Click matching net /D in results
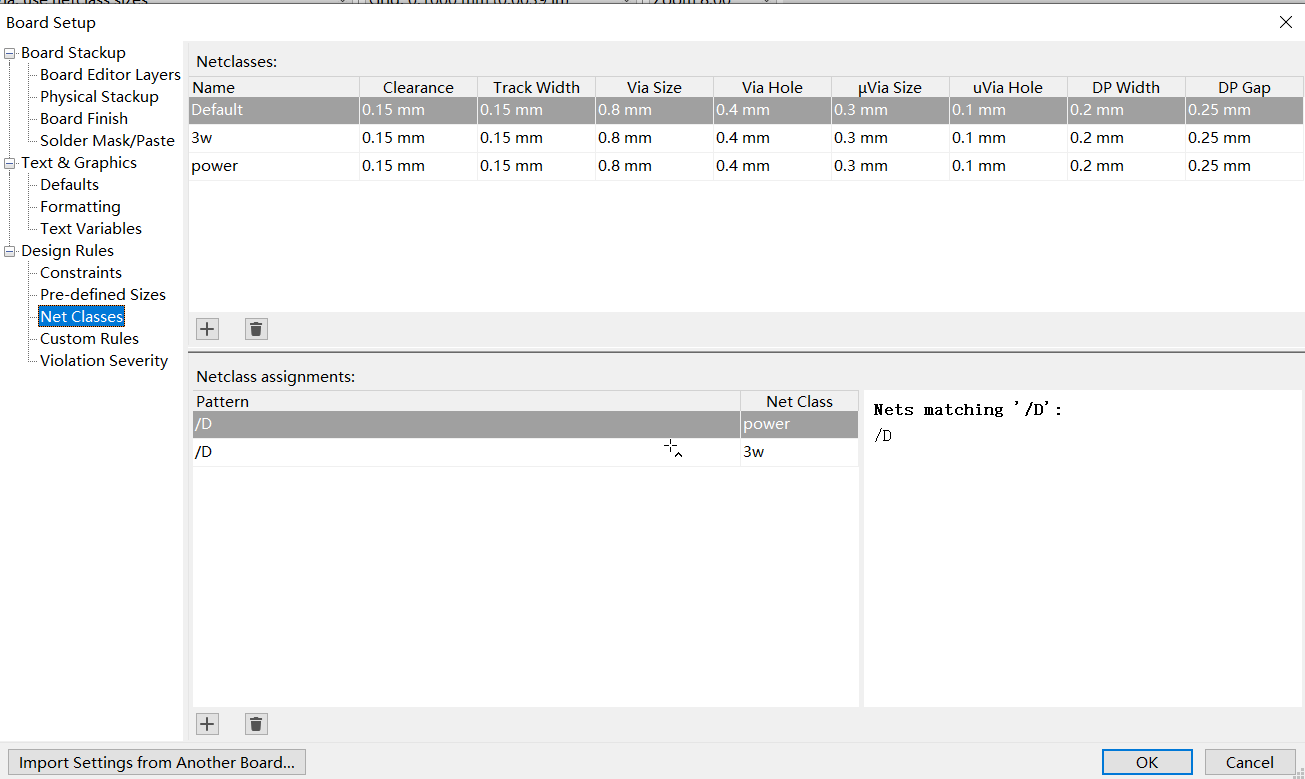Viewport: 1305px width, 779px height. pos(883,436)
